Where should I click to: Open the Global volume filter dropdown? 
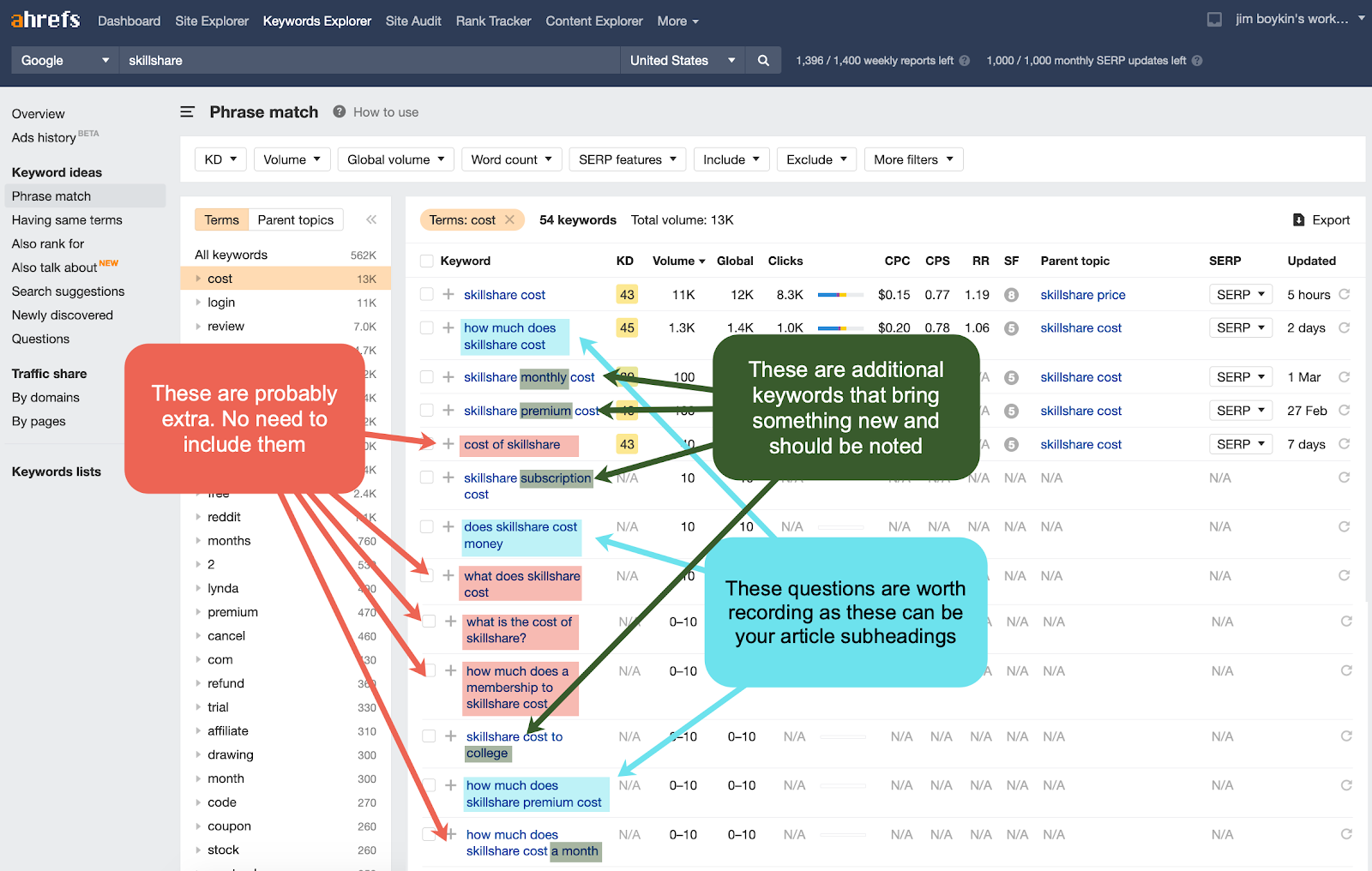(x=396, y=159)
